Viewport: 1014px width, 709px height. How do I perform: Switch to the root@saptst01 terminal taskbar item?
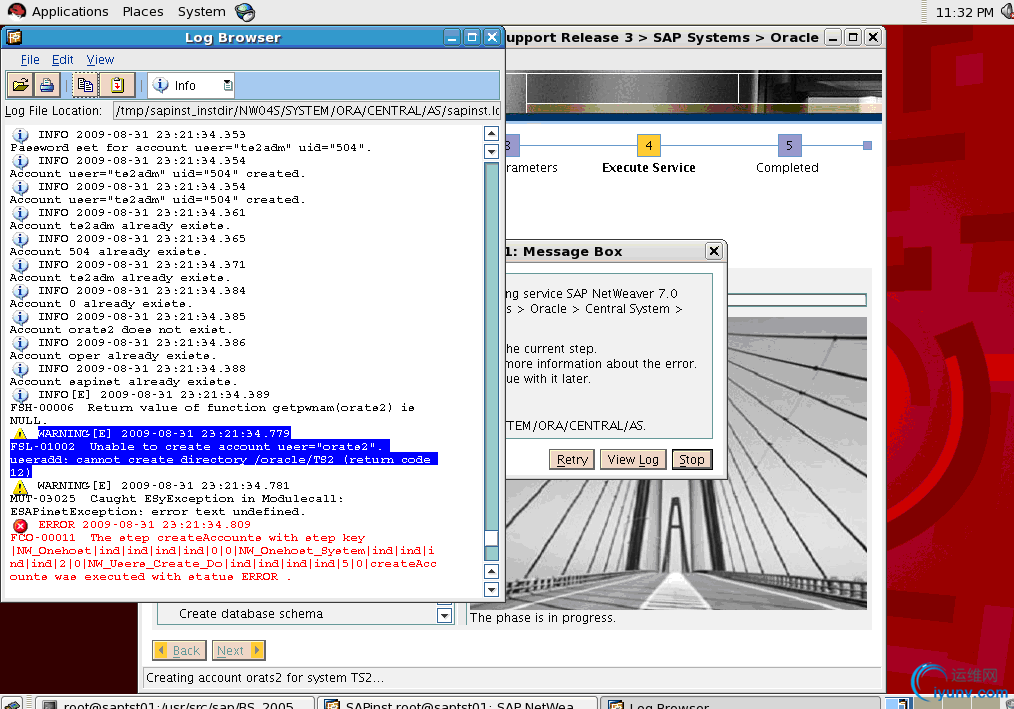[175, 703]
